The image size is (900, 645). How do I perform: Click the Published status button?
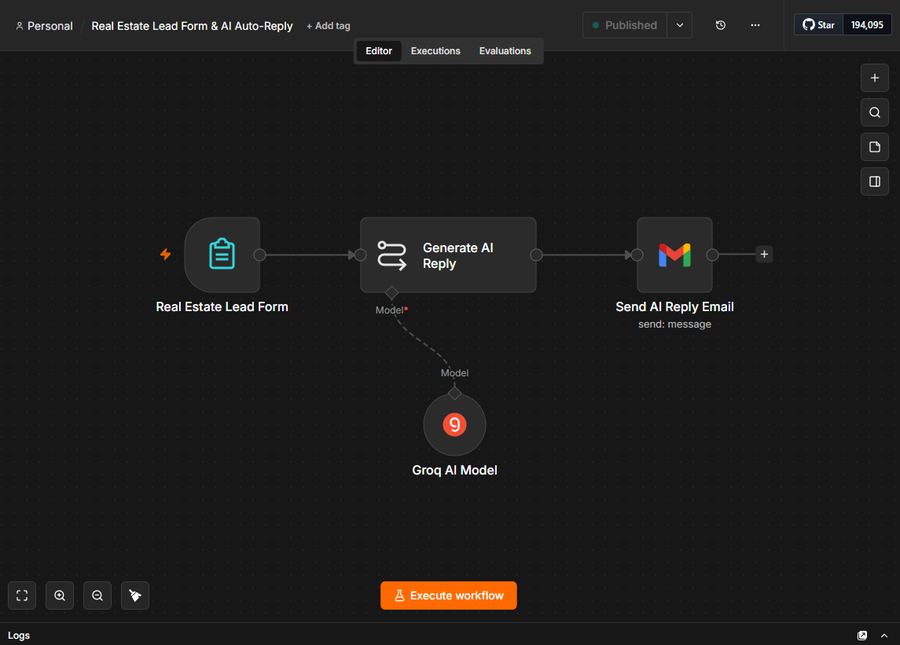tap(624, 25)
